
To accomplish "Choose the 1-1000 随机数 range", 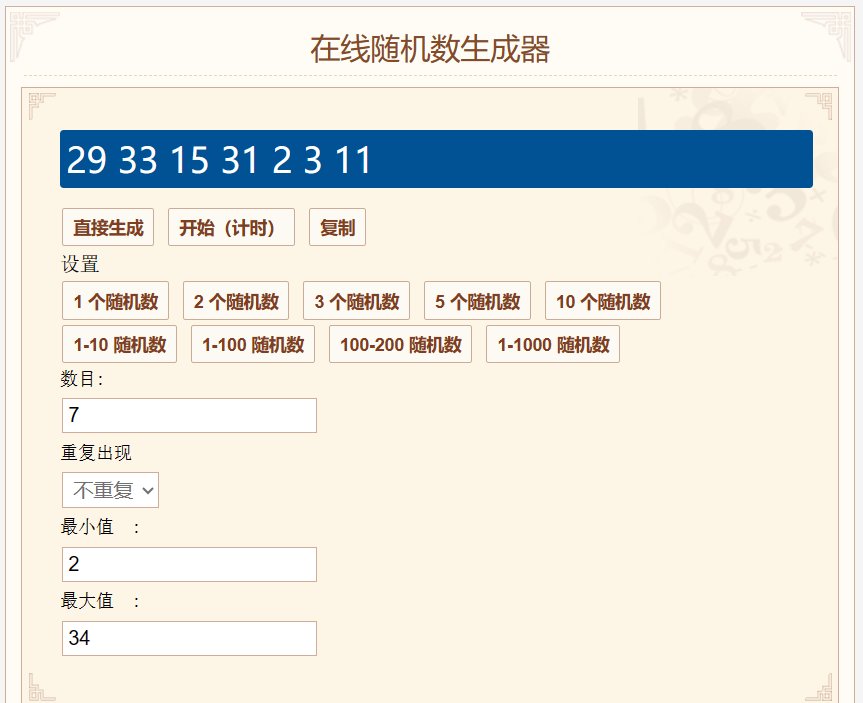I will 553,344.
